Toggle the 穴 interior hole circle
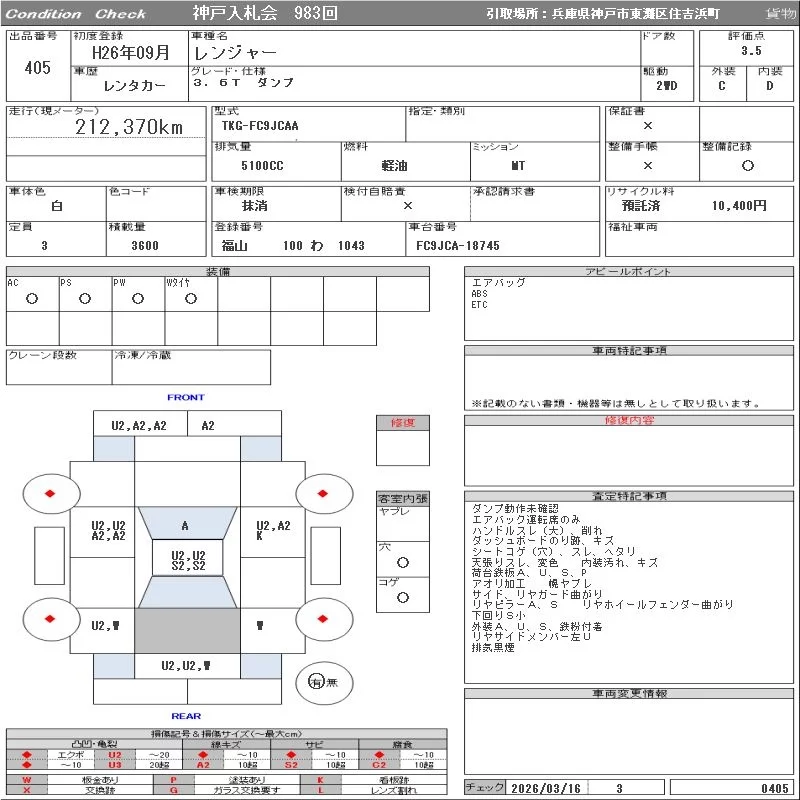800x800 pixels. click(402, 562)
